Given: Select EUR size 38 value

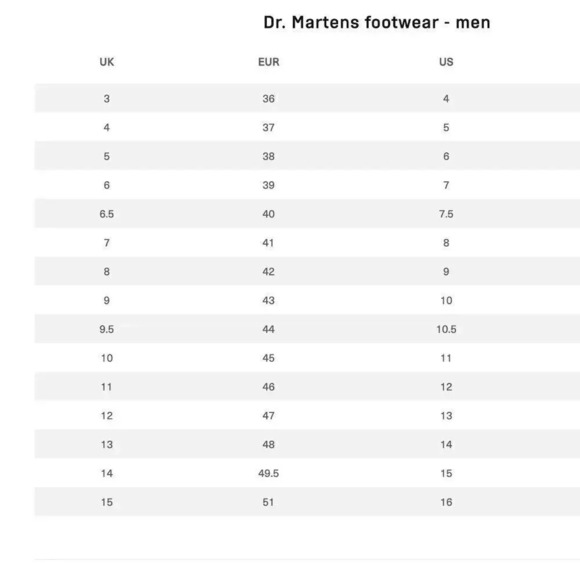Looking at the screenshot, I should (x=269, y=156).
